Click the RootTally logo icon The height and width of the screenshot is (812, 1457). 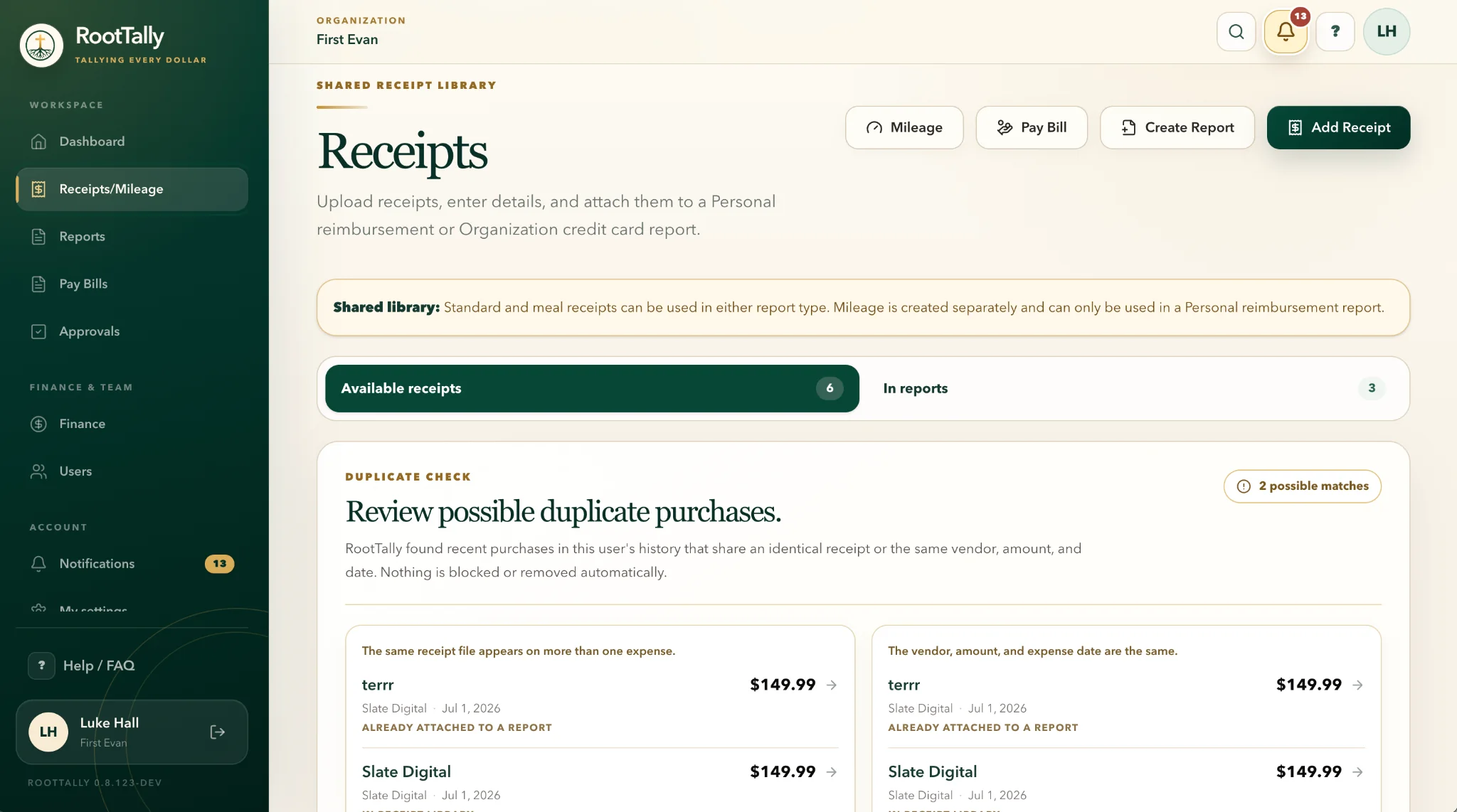click(x=41, y=46)
